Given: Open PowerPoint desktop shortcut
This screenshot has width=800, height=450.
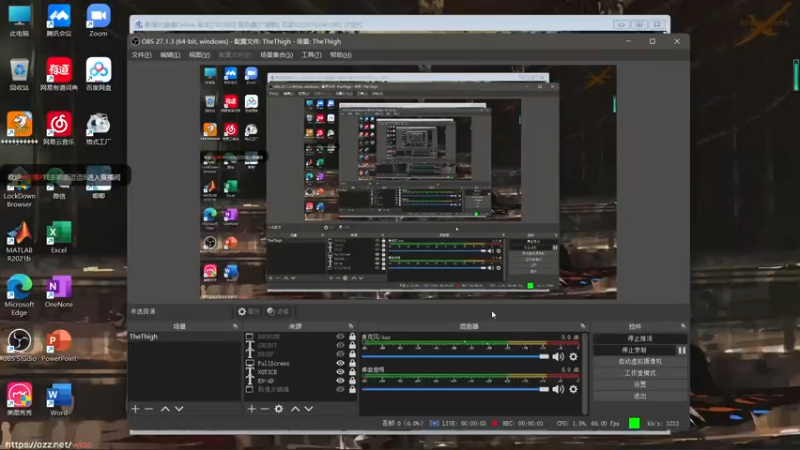Looking at the screenshot, I should pyautogui.click(x=59, y=345).
